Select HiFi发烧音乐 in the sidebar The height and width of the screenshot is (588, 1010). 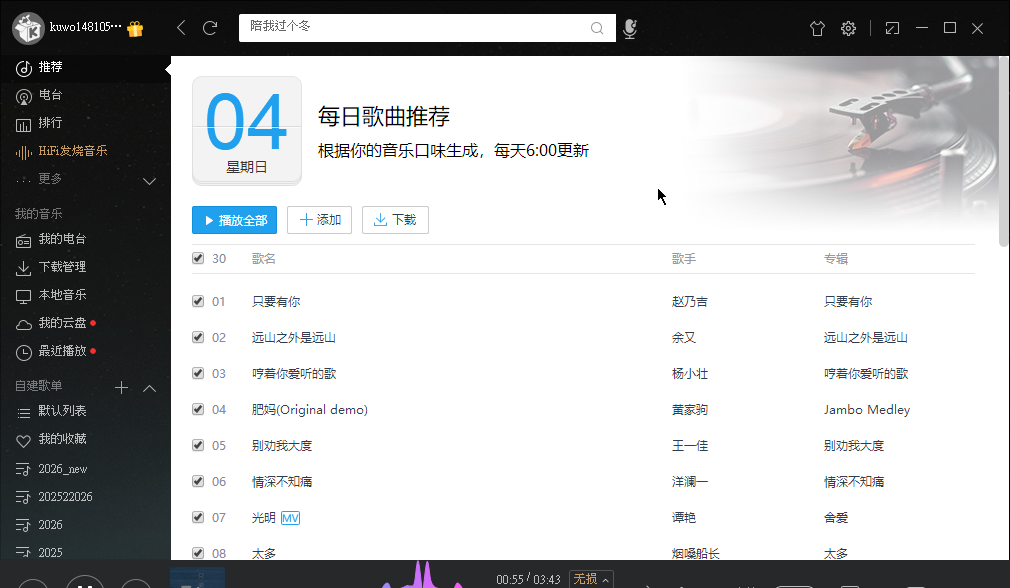click(72, 151)
